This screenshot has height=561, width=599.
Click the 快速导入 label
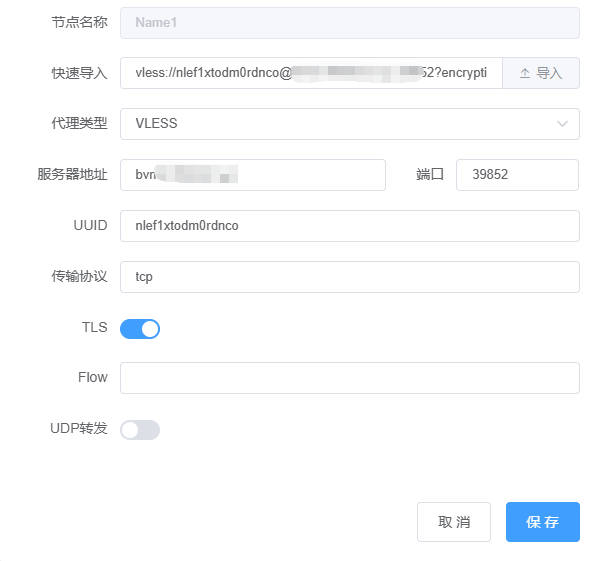point(79,73)
